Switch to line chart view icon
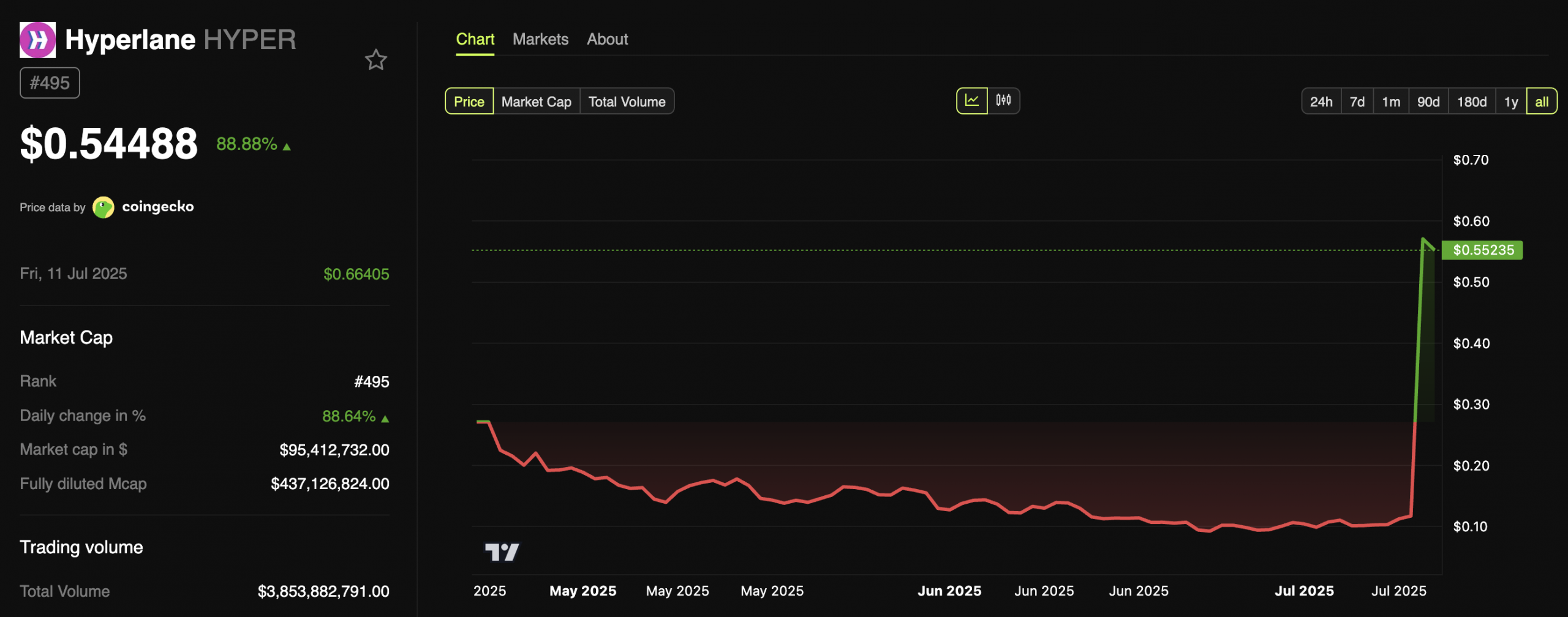The height and width of the screenshot is (617, 1568). 971,101
